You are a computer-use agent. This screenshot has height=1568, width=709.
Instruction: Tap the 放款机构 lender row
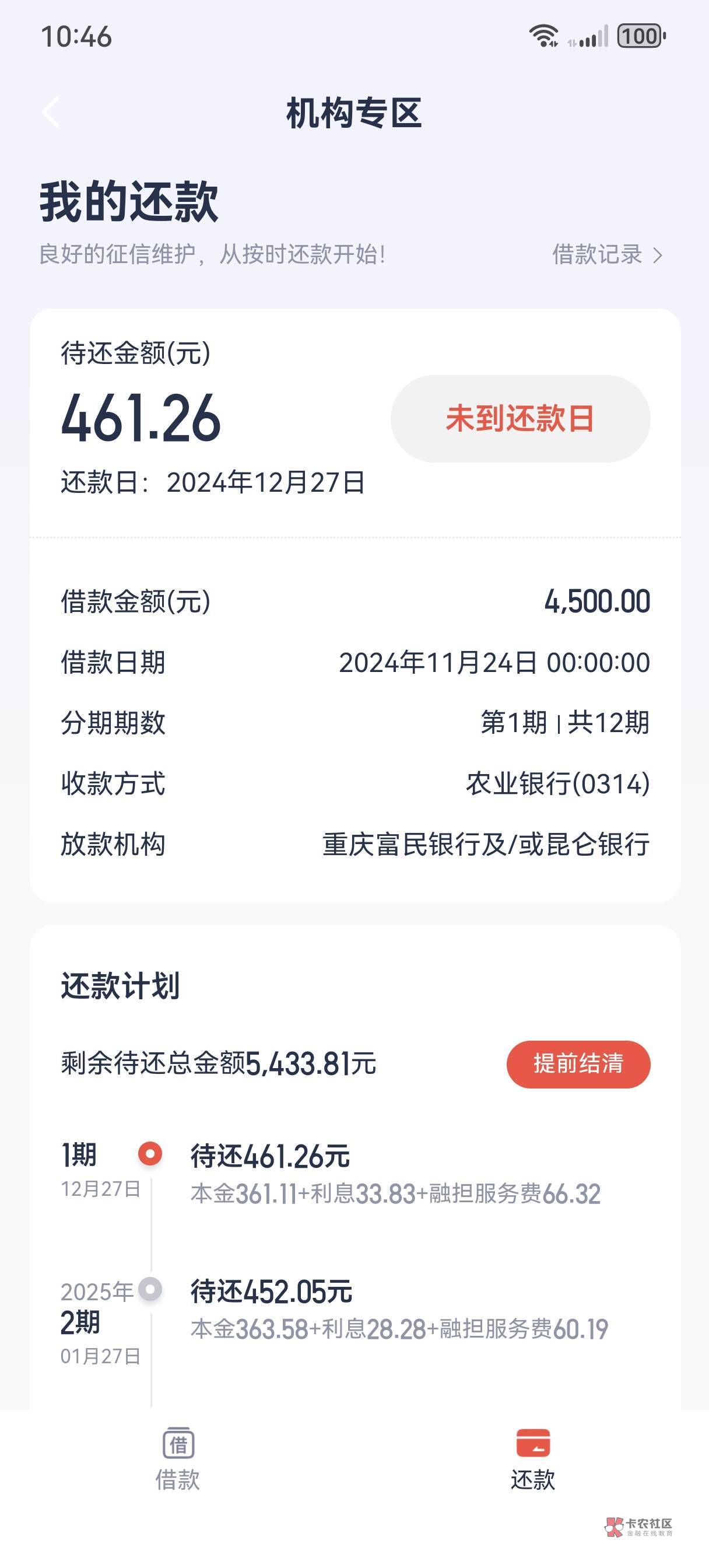(355, 844)
